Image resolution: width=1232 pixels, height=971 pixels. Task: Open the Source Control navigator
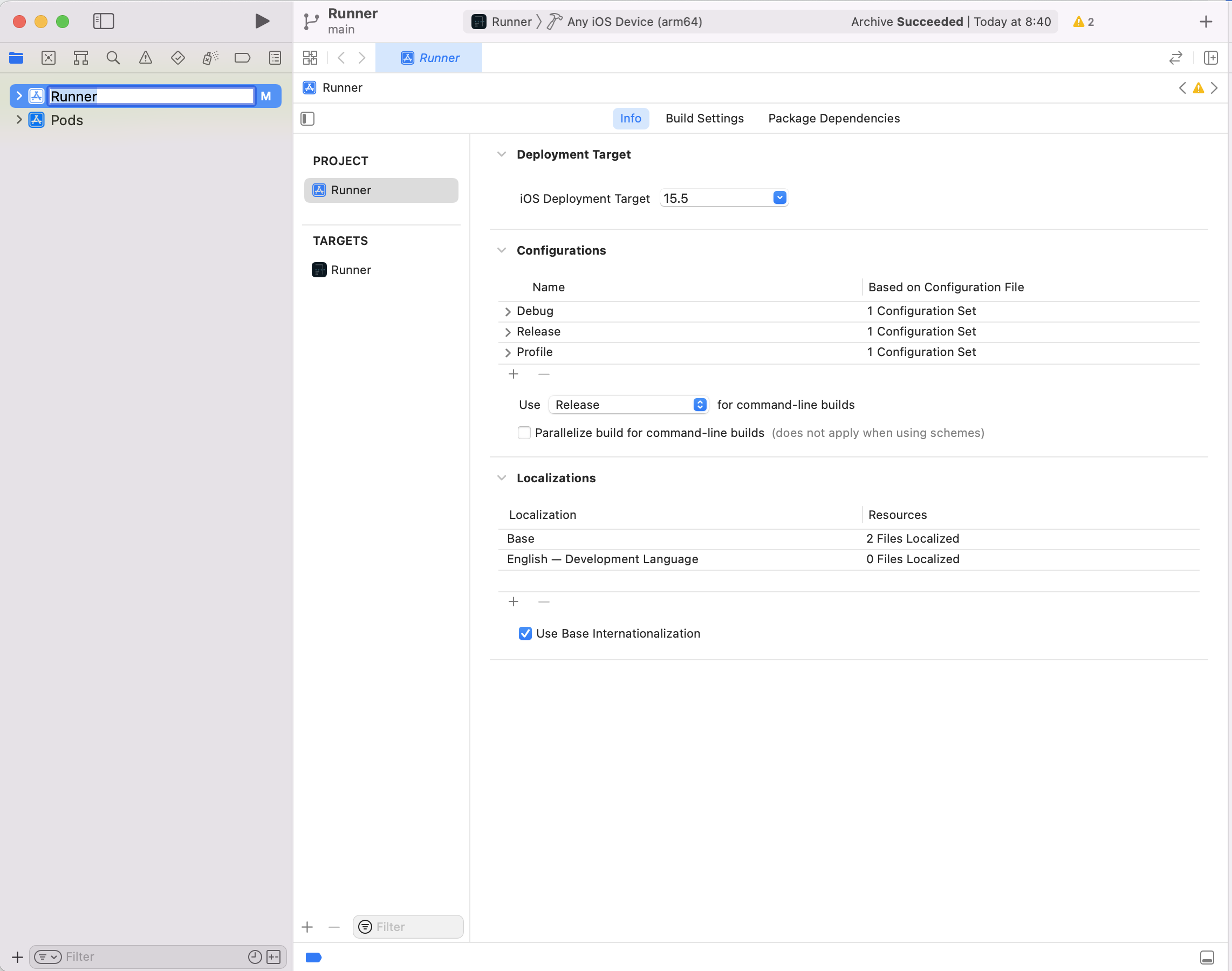(x=49, y=57)
